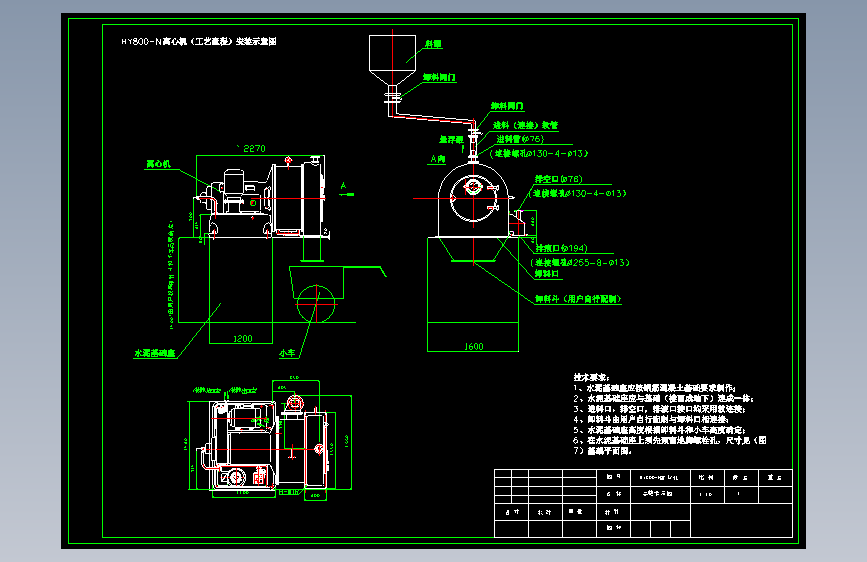This screenshot has width=867, height=562.
Task: Click the '小车' cart label
Action: [x=287, y=353]
